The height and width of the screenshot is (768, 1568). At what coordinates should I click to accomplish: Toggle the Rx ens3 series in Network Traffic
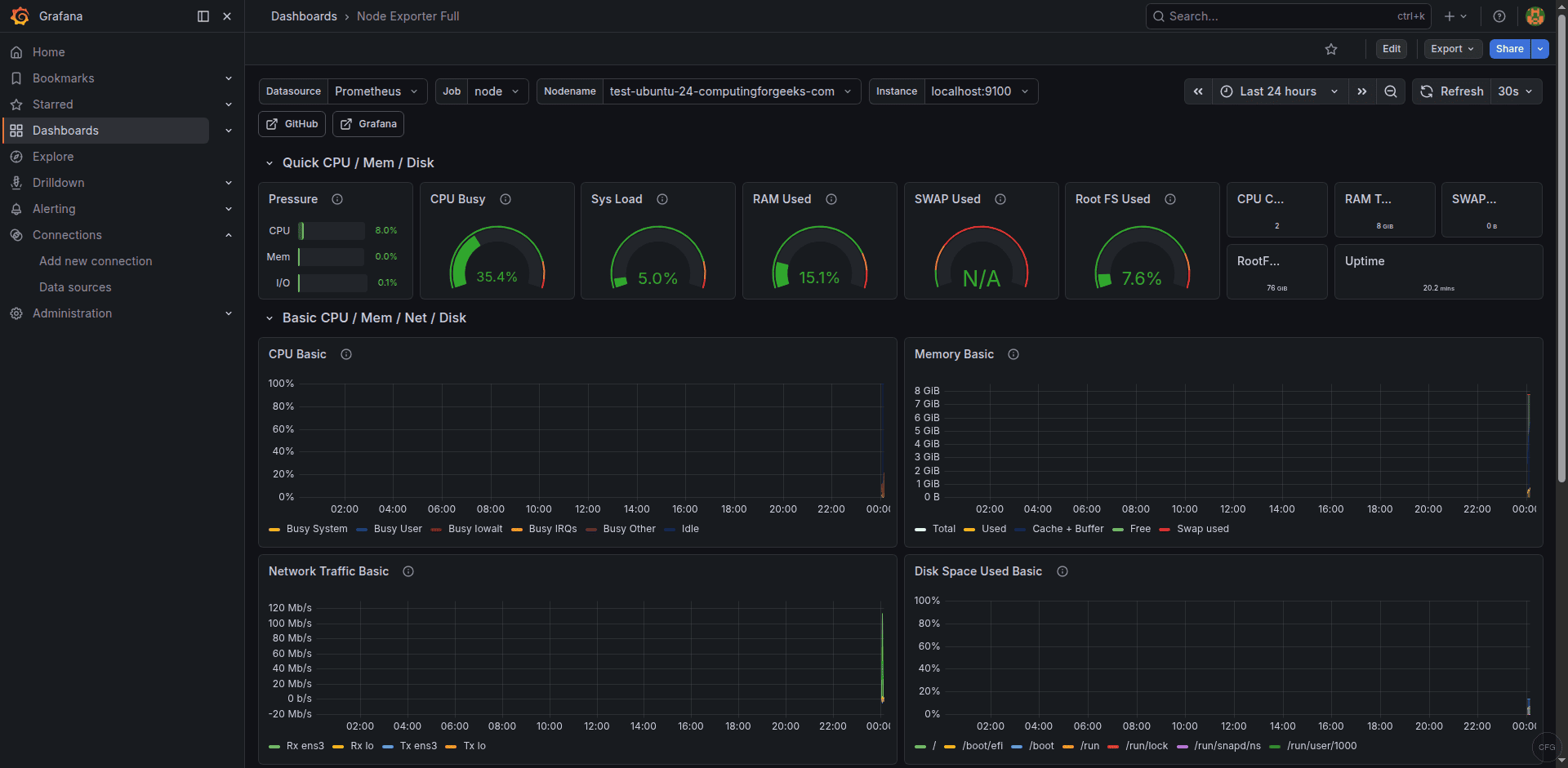(x=305, y=746)
